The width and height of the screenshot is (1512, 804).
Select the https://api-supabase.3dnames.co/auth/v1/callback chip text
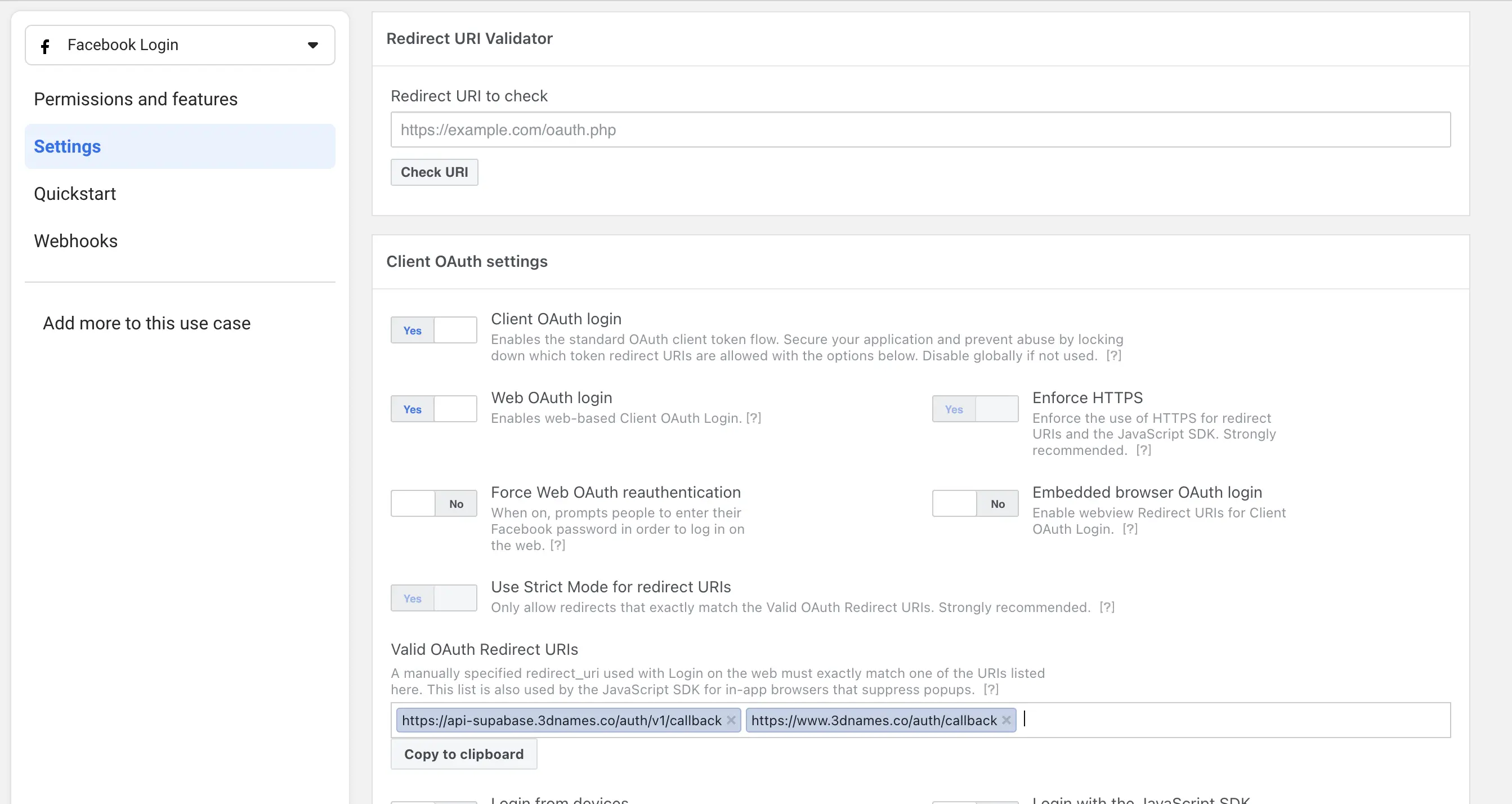tap(562, 720)
